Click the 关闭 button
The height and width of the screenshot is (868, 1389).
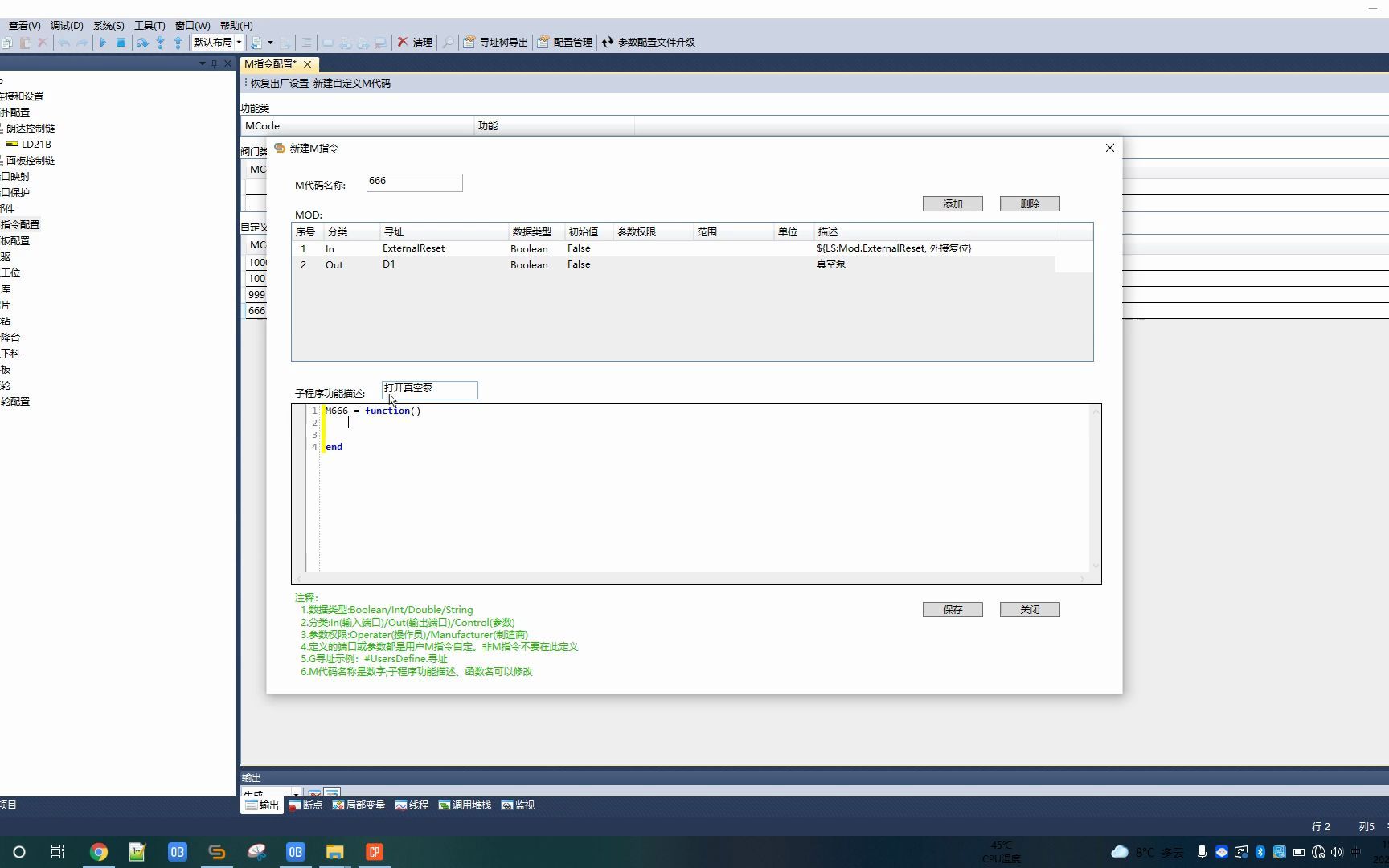coord(1030,609)
